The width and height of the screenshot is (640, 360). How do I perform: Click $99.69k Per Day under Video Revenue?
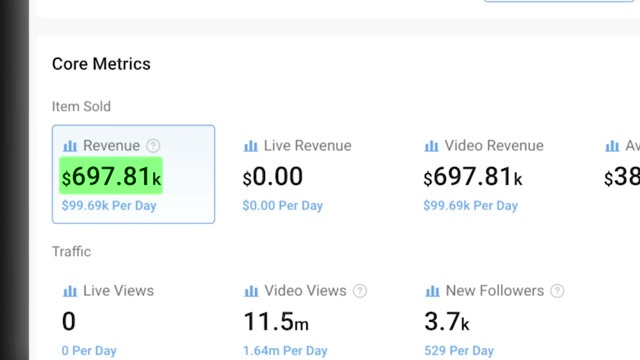click(x=471, y=206)
